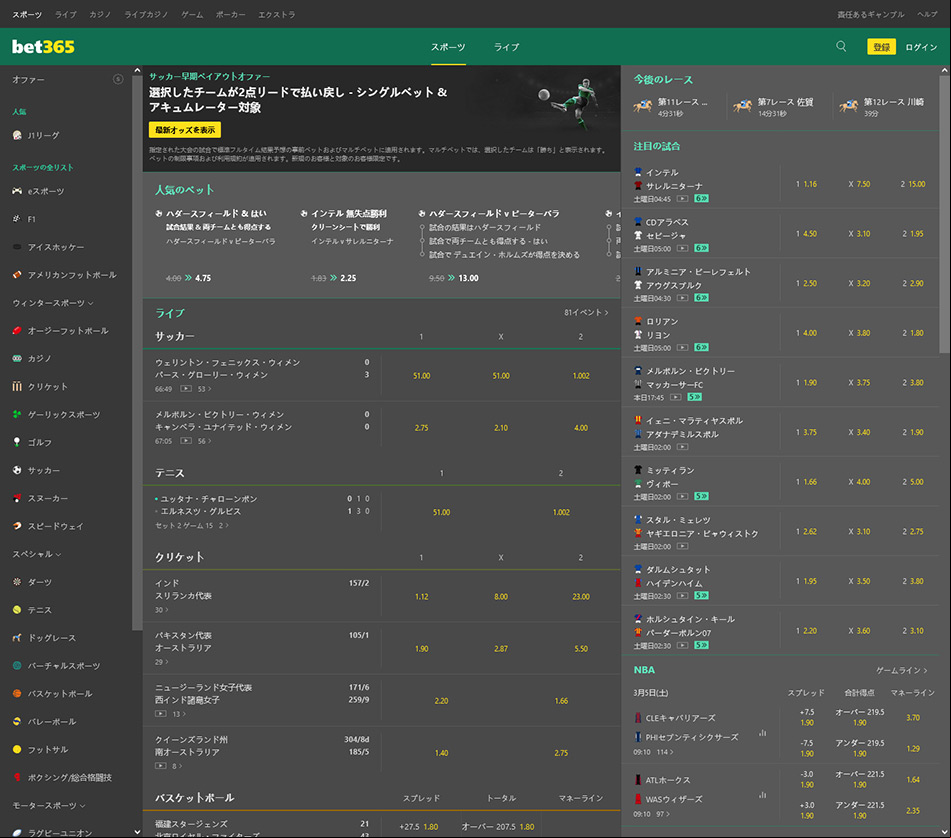This screenshot has width=951, height=838.
Task: Click the ゲーリックスポーツ shamrock icon
Action: click(17, 414)
